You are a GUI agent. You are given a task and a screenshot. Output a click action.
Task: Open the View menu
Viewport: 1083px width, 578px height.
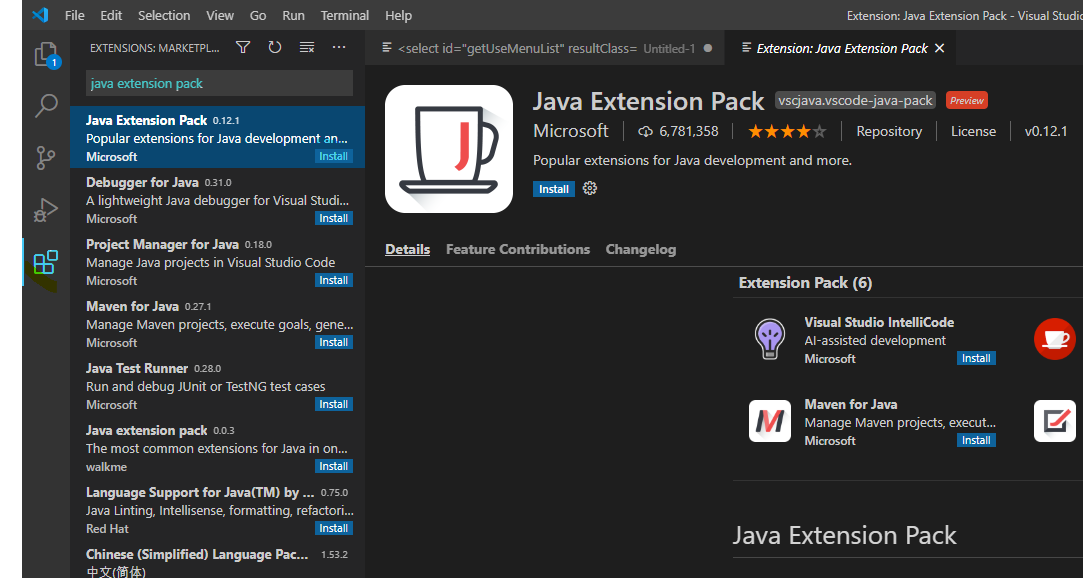tap(220, 15)
